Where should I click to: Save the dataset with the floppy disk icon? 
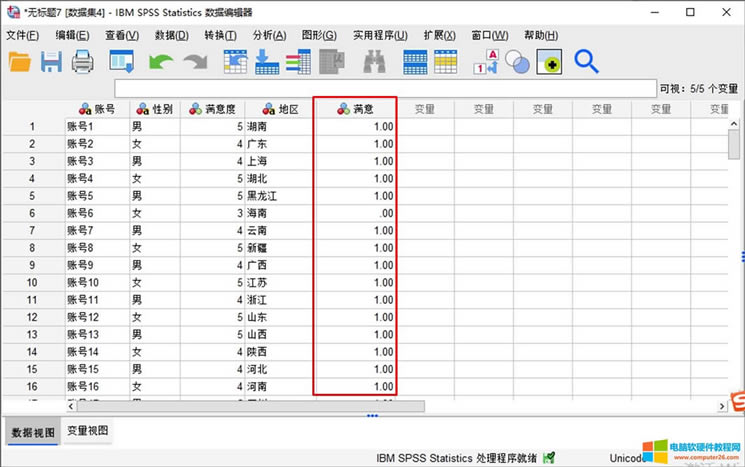[51, 62]
